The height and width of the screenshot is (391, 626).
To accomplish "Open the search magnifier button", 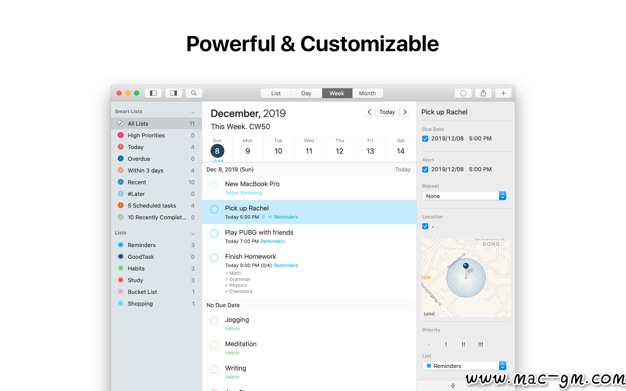I will [x=194, y=93].
